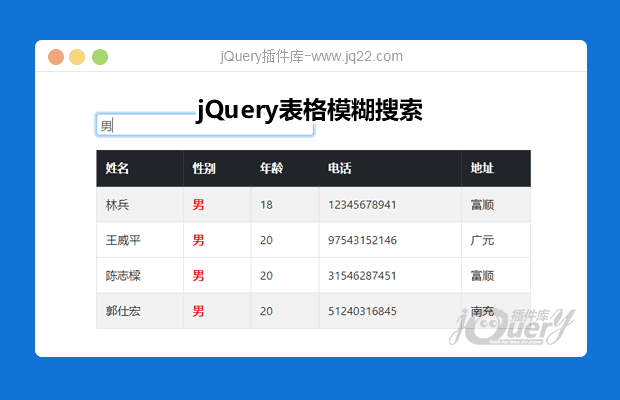Screen dimensions: 620x400
Task: Select phone number 97543152146
Action: pos(362,240)
